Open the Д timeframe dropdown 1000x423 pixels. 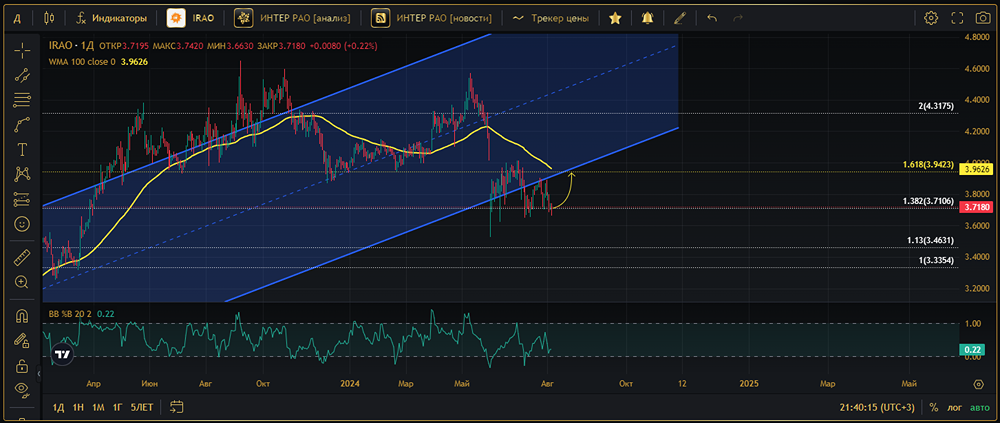click(x=16, y=18)
